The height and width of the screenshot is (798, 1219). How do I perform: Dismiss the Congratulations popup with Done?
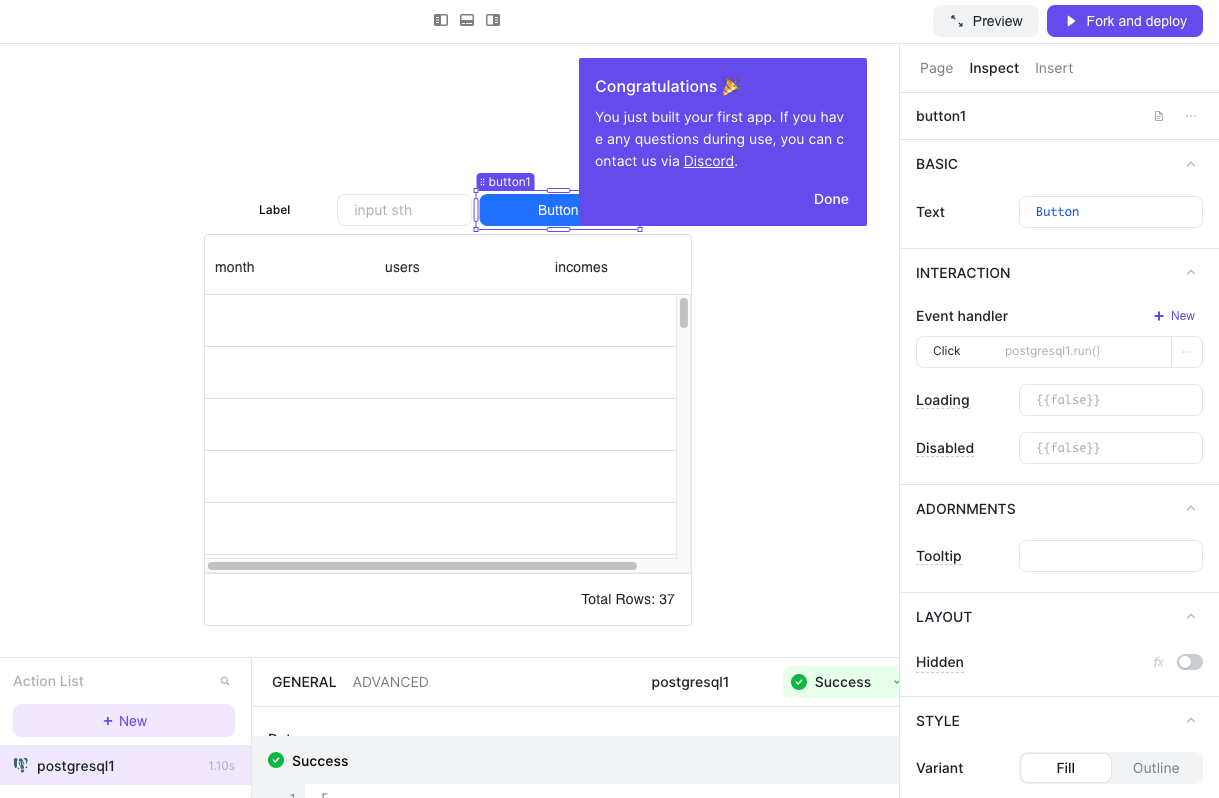coord(831,199)
